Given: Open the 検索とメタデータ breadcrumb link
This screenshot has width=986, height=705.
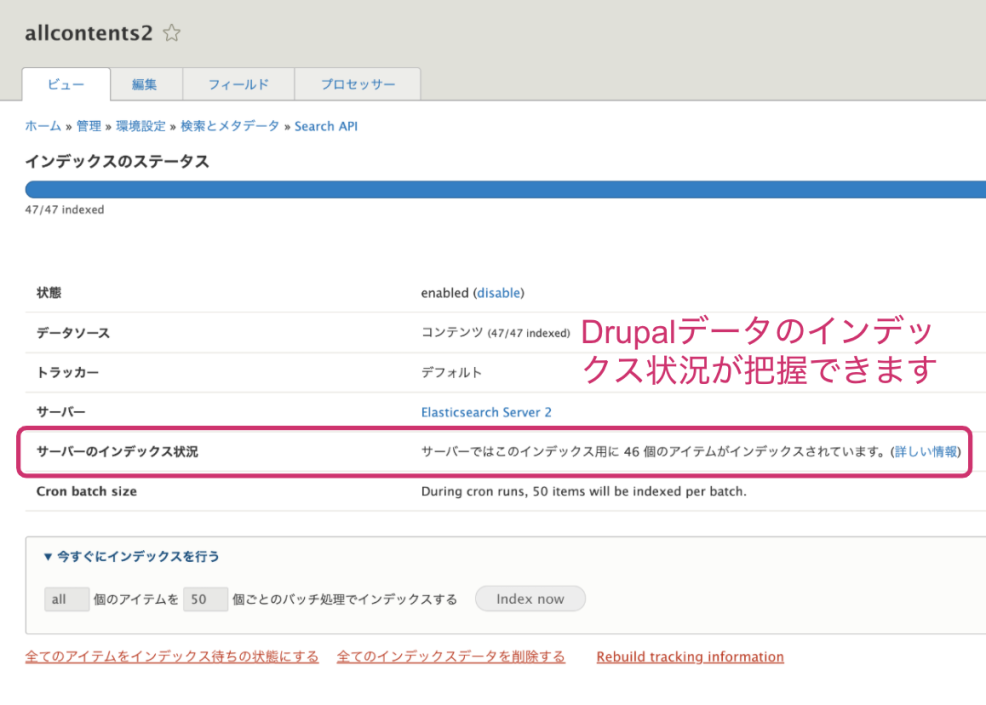Looking at the screenshot, I should [x=230, y=126].
